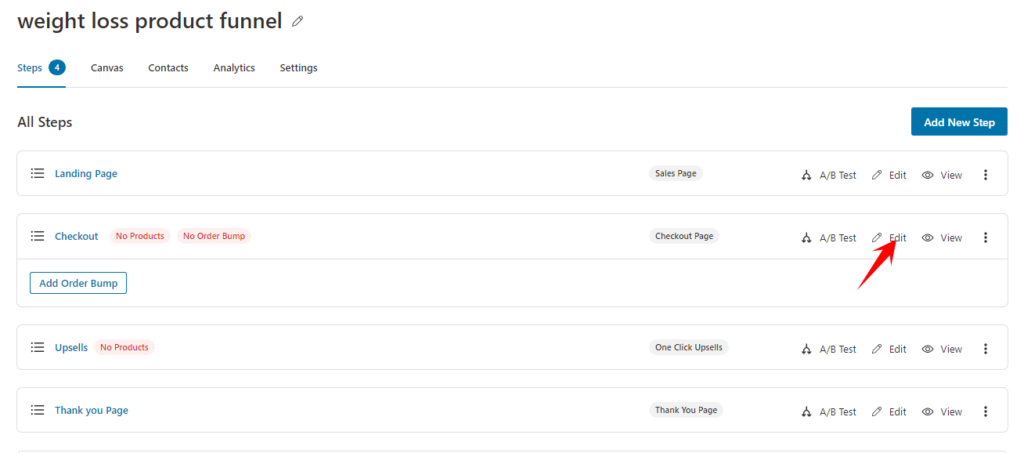Start A/B Test for Landing Page

click(829, 175)
